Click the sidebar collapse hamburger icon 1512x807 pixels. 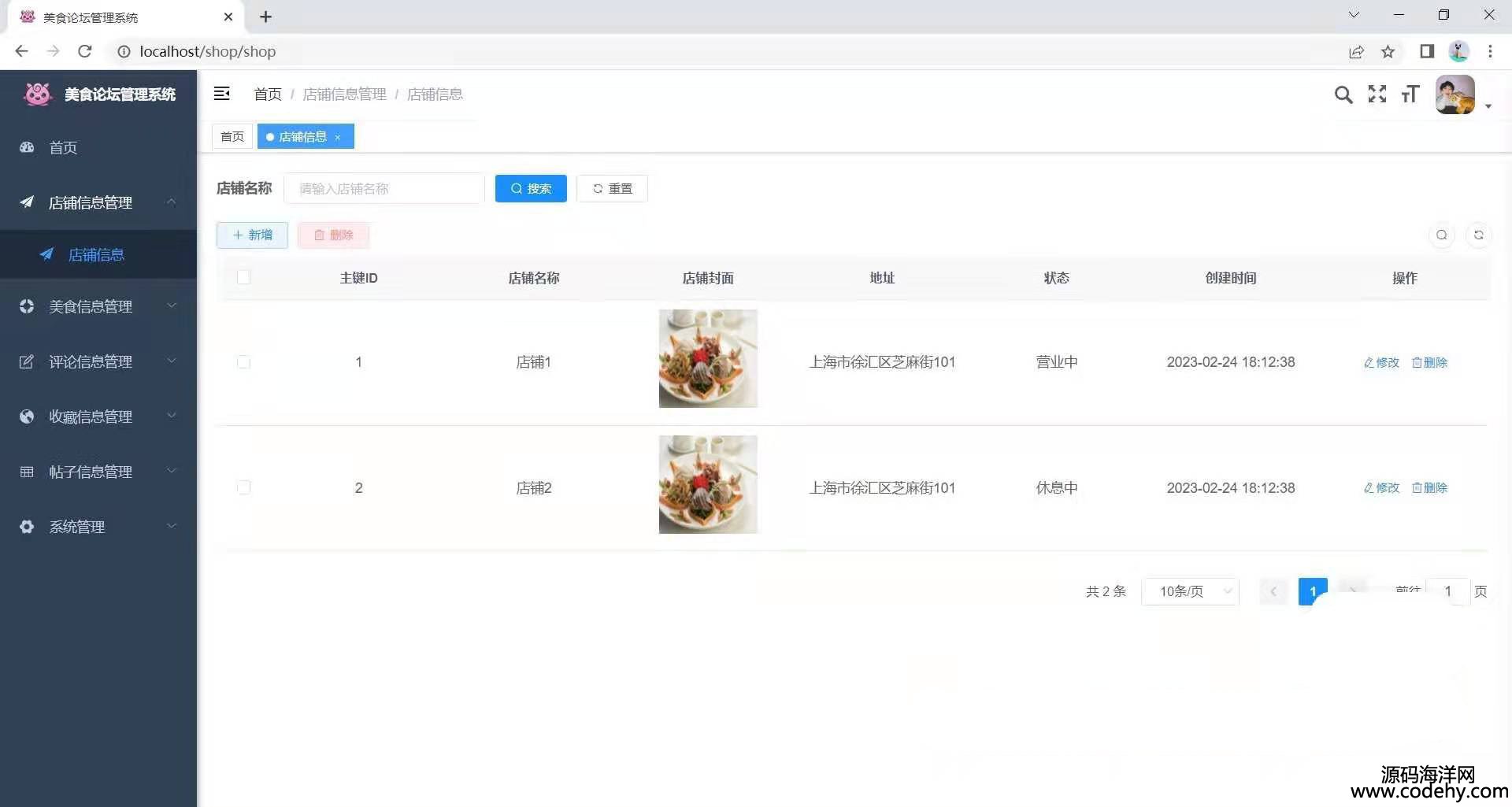coord(222,94)
